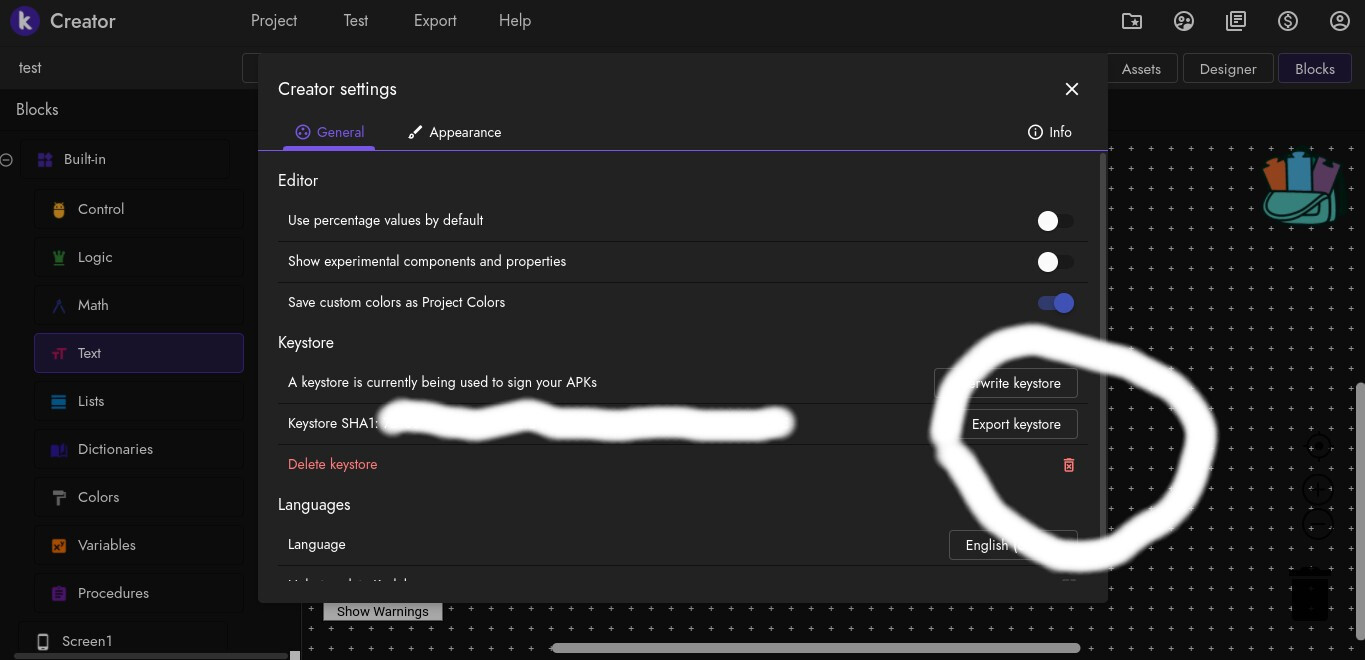Viewport: 1365px width, 660px height.
Task: Switch to the Blocks view button
Action: (x=1315, y=68)
